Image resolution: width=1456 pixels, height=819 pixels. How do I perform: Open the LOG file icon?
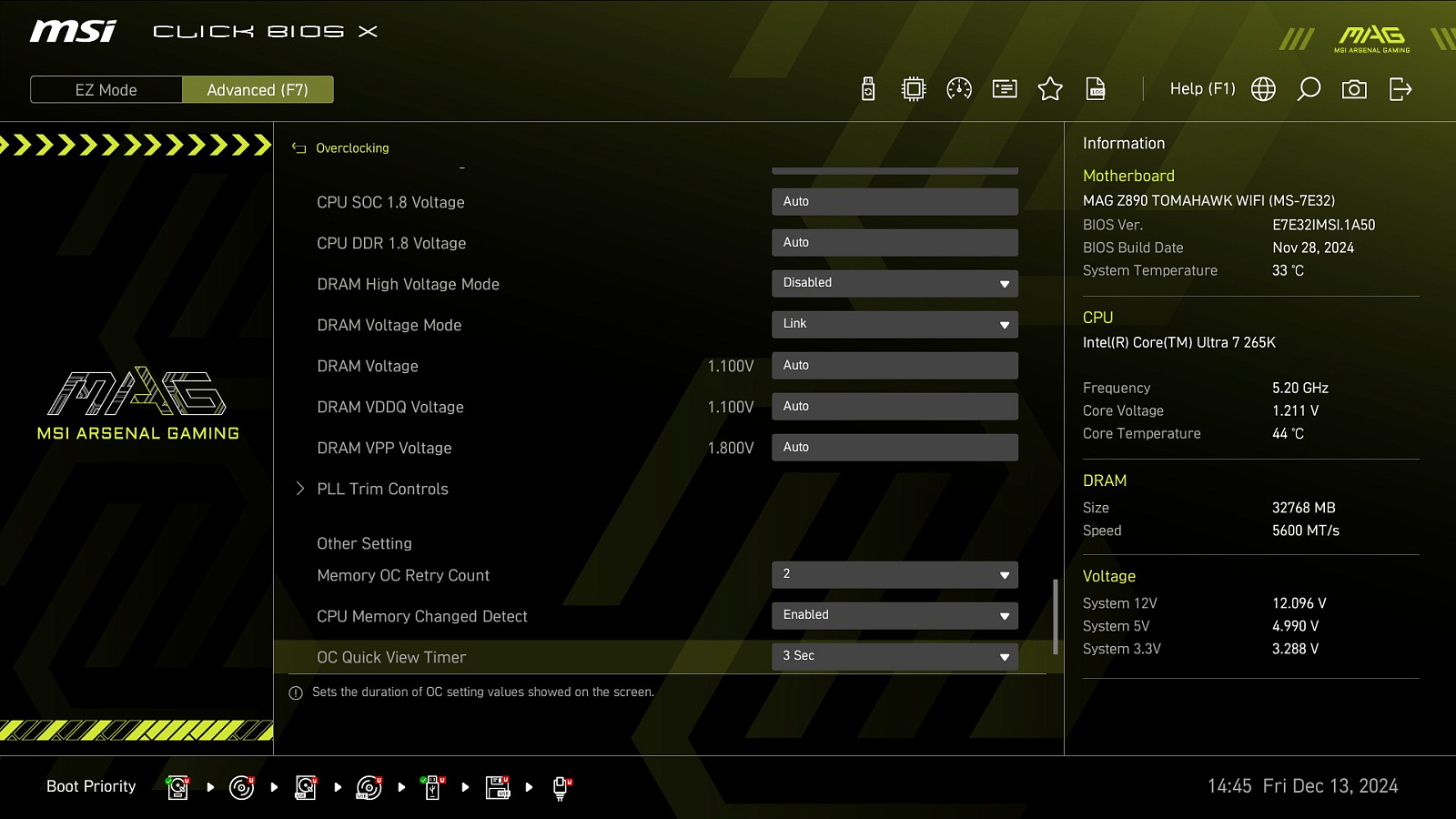[x=1096, y=89]
